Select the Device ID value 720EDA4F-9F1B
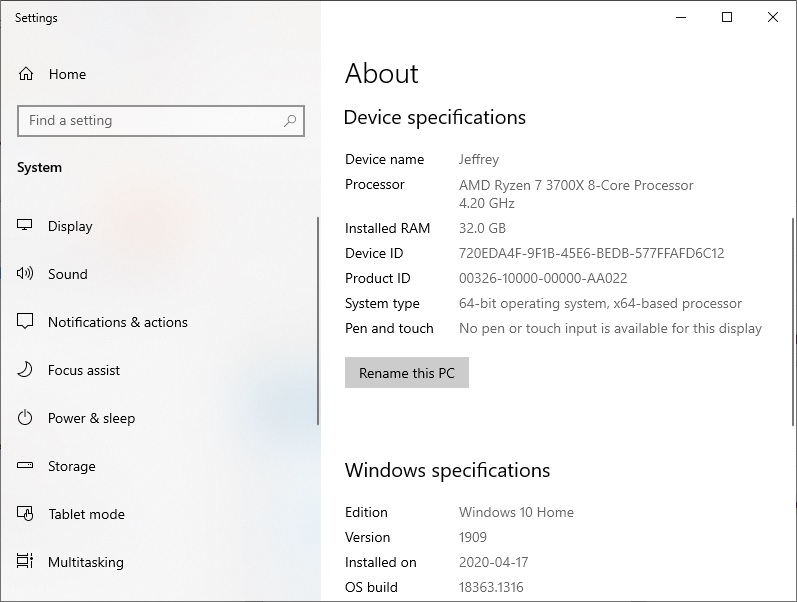797x602 pixels. 592,253
